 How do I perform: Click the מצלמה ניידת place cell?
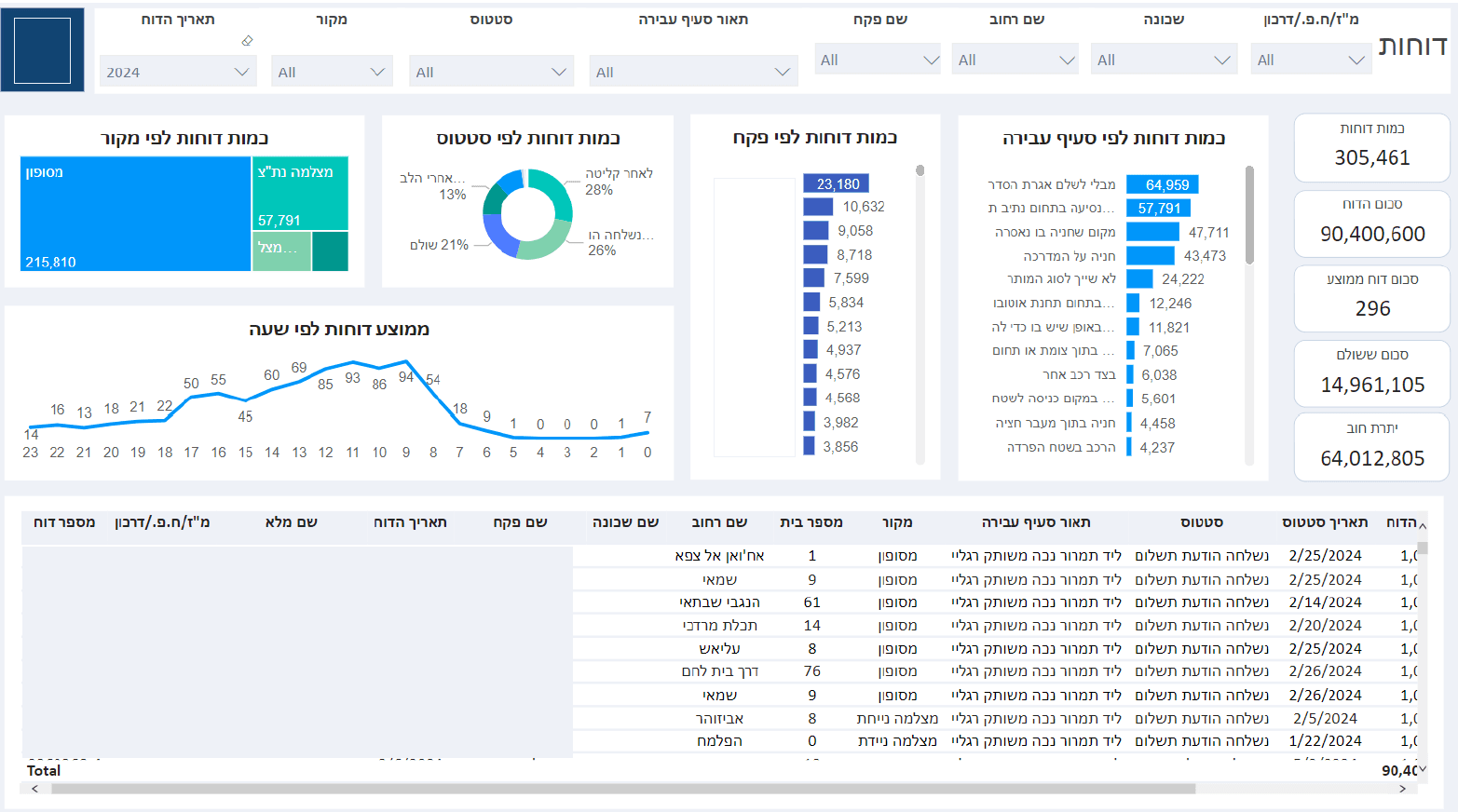point(897,741)
